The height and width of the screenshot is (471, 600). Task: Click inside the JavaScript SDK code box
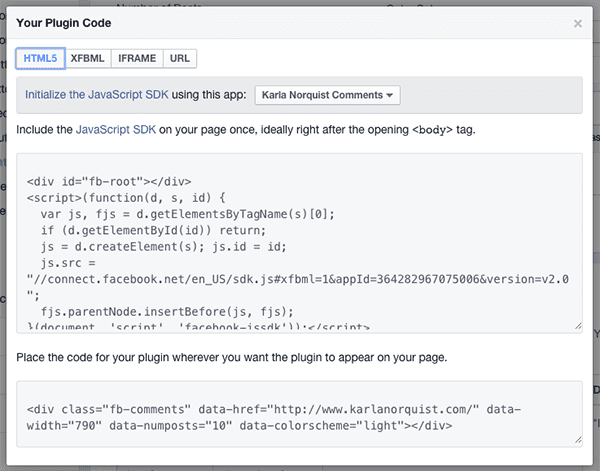pyautogui.click(x=299, y=243)
